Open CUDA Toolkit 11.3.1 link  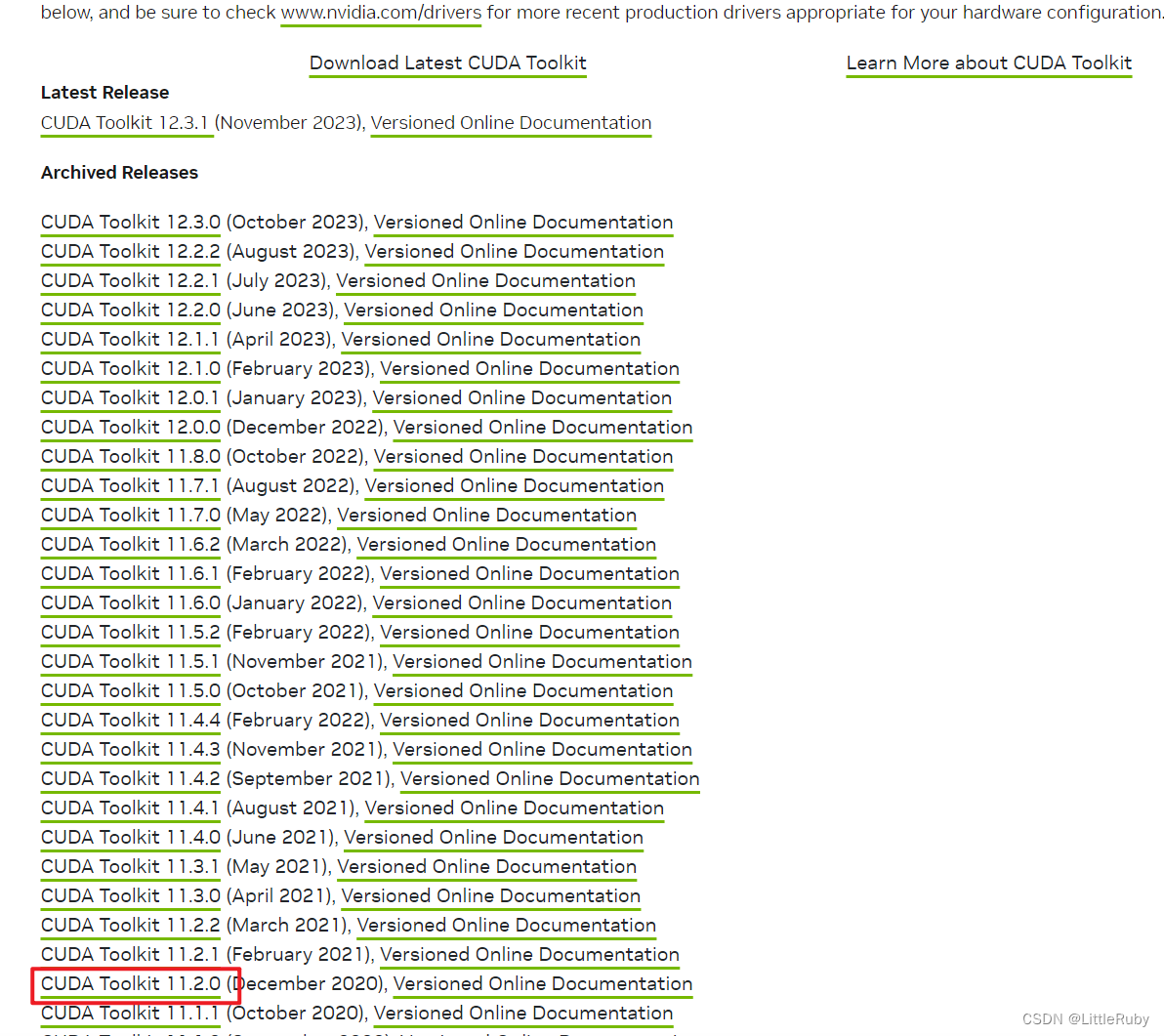pyautogui.click(x=130, y=867)
